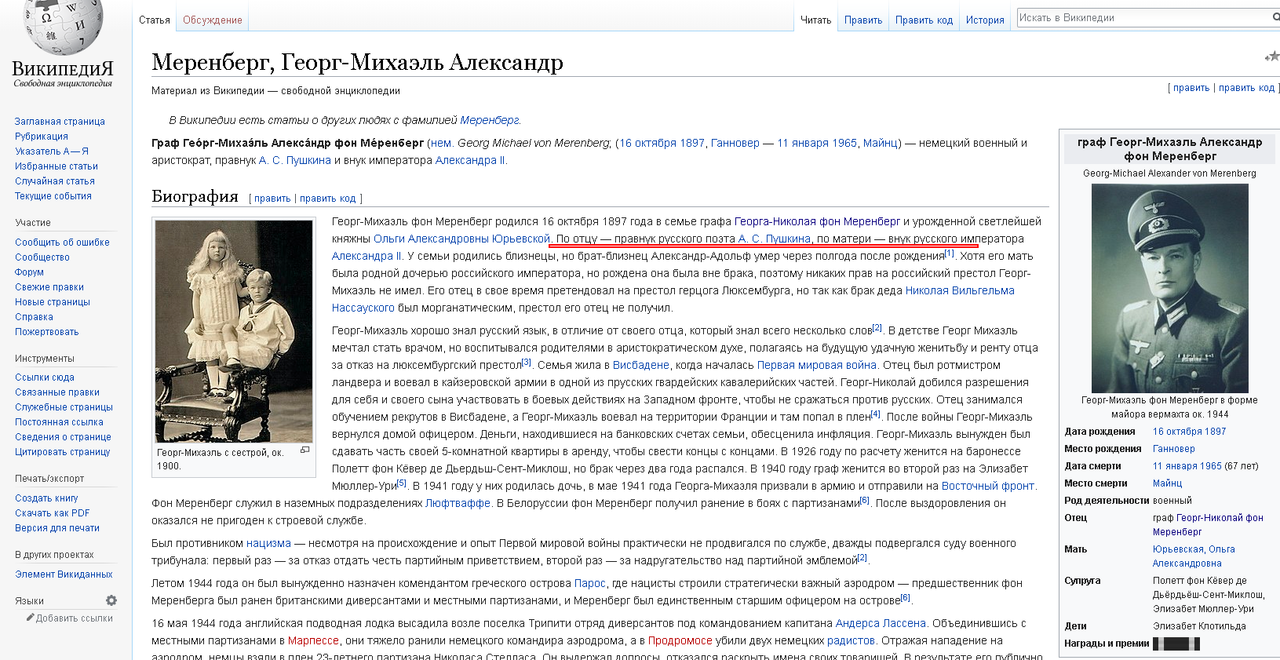Open Служебные страницы link
1280x660 pixels.
pos(64,407)
